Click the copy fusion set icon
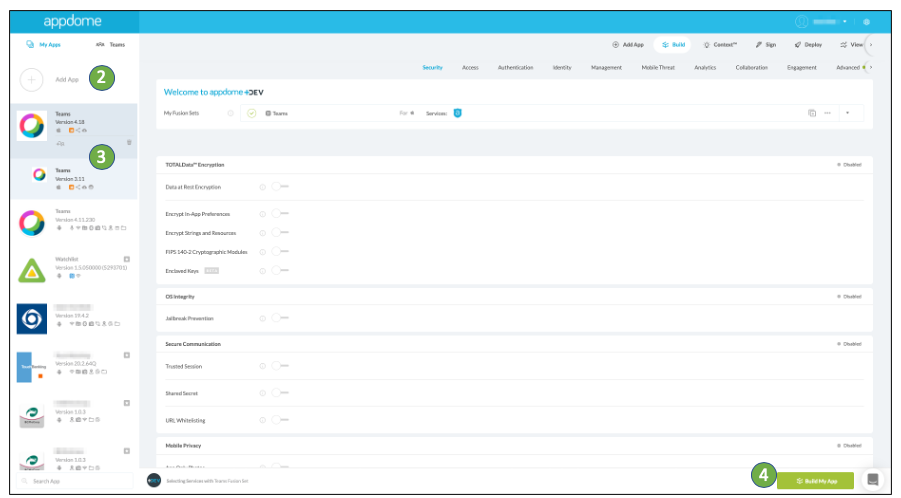The height and width of the screenshot is (498, 901). coord(812,113)
